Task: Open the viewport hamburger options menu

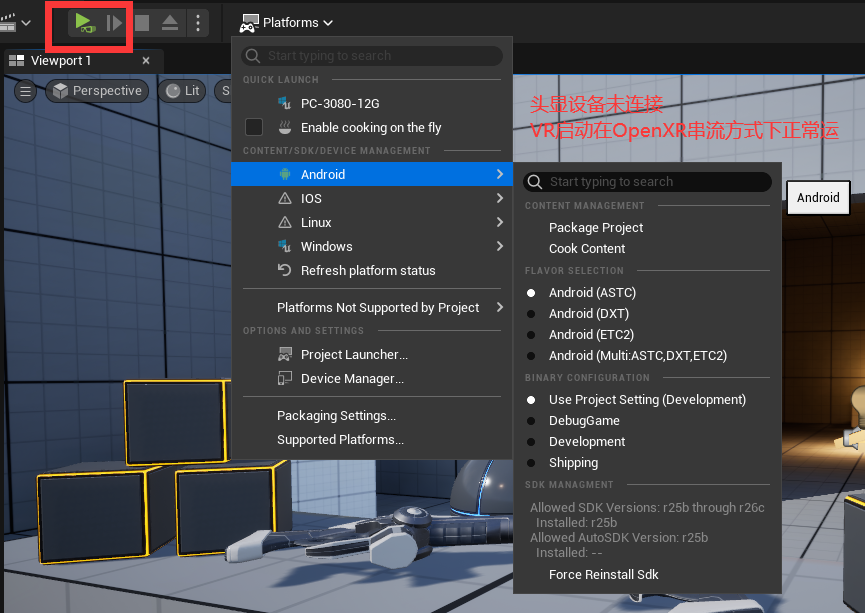Action: [x=25, y=91]
